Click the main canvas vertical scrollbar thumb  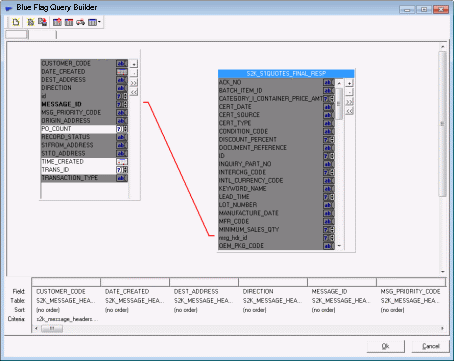443,124
